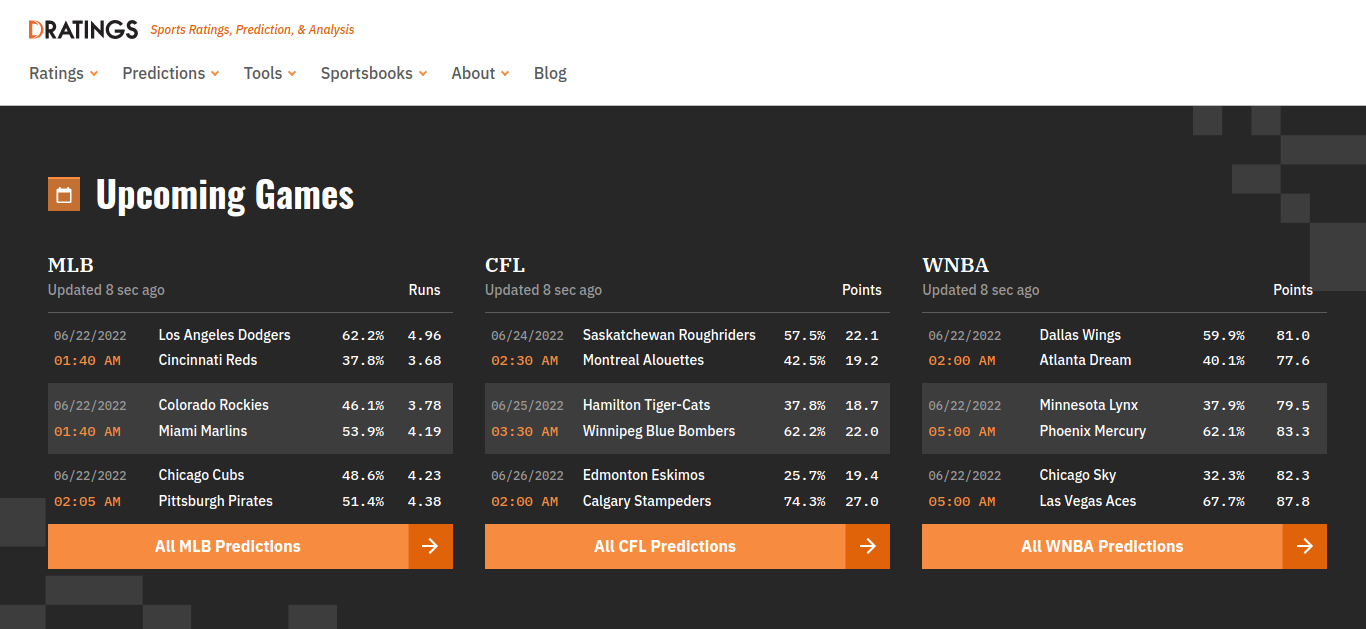Expand the About menu chevron
This screenshot has width=1366, height=629.
coord(505,73)
